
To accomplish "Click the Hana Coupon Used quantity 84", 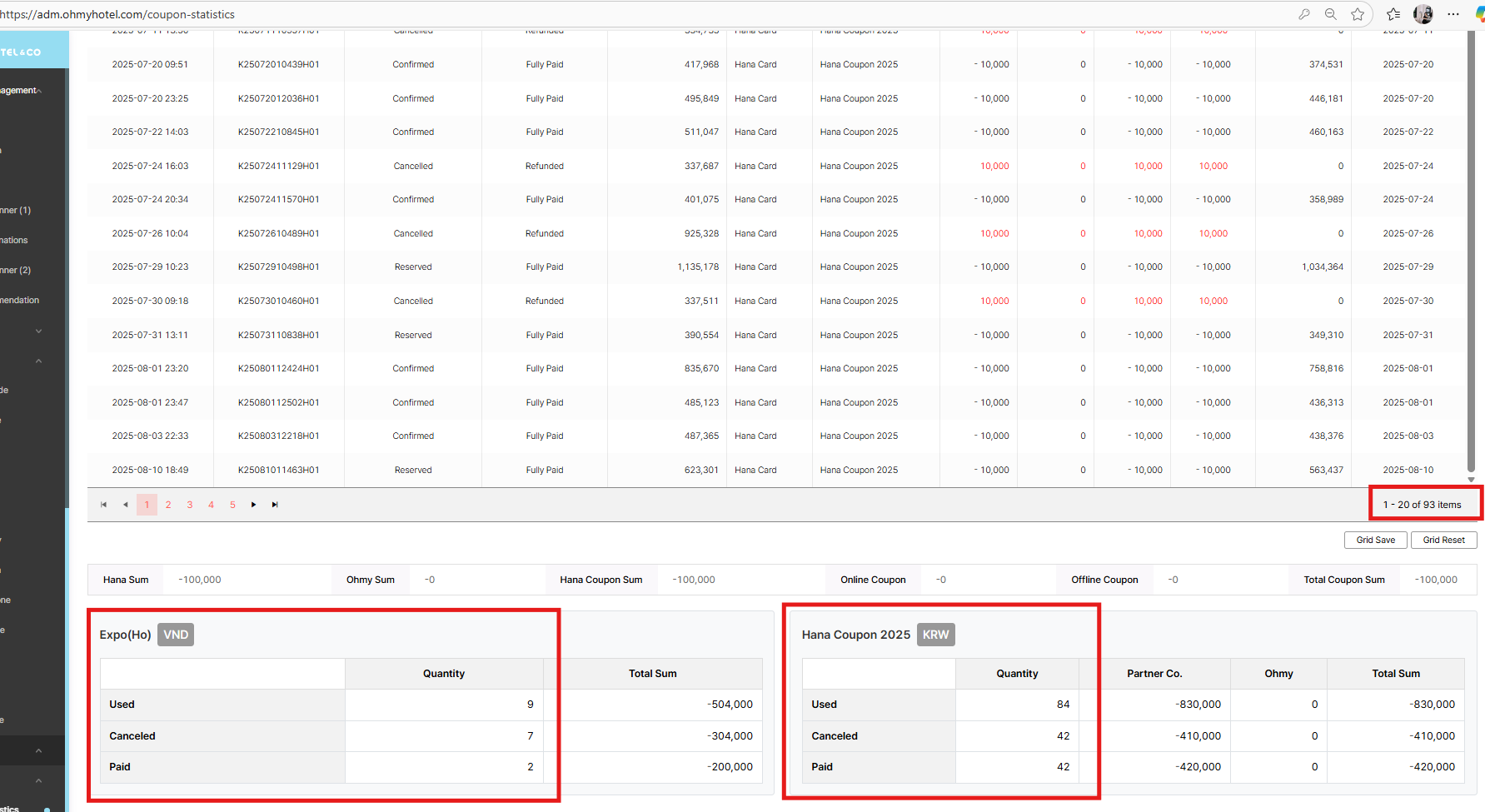I will [1064, 705].
